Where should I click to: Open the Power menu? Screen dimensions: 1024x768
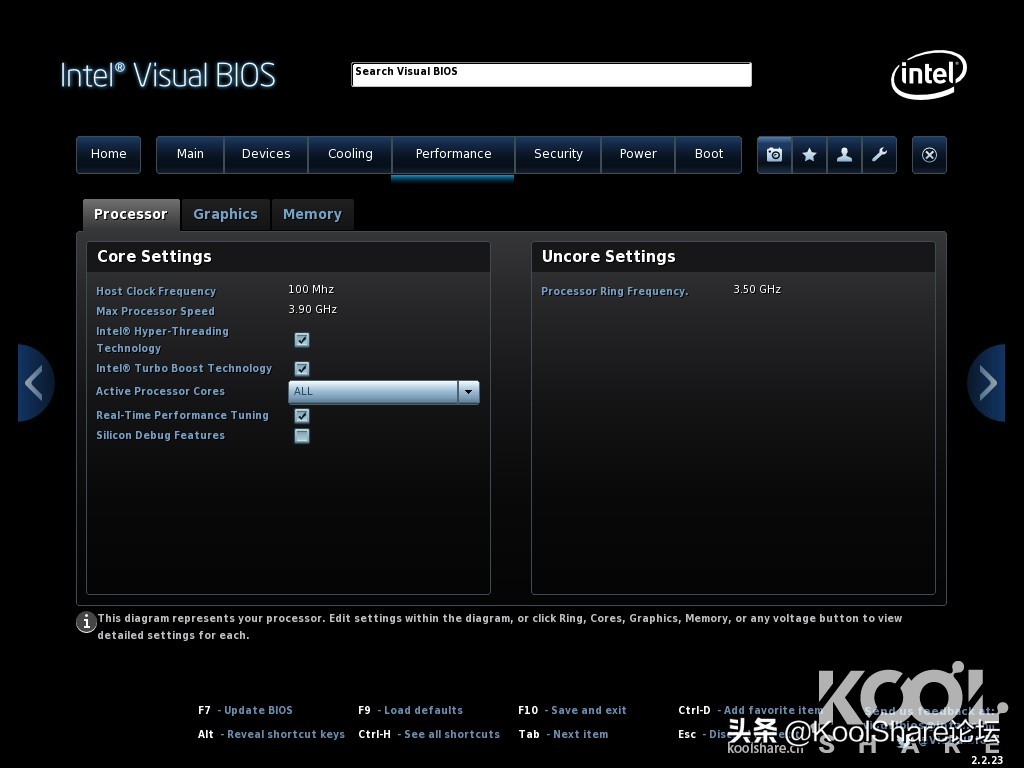point(638,154)
